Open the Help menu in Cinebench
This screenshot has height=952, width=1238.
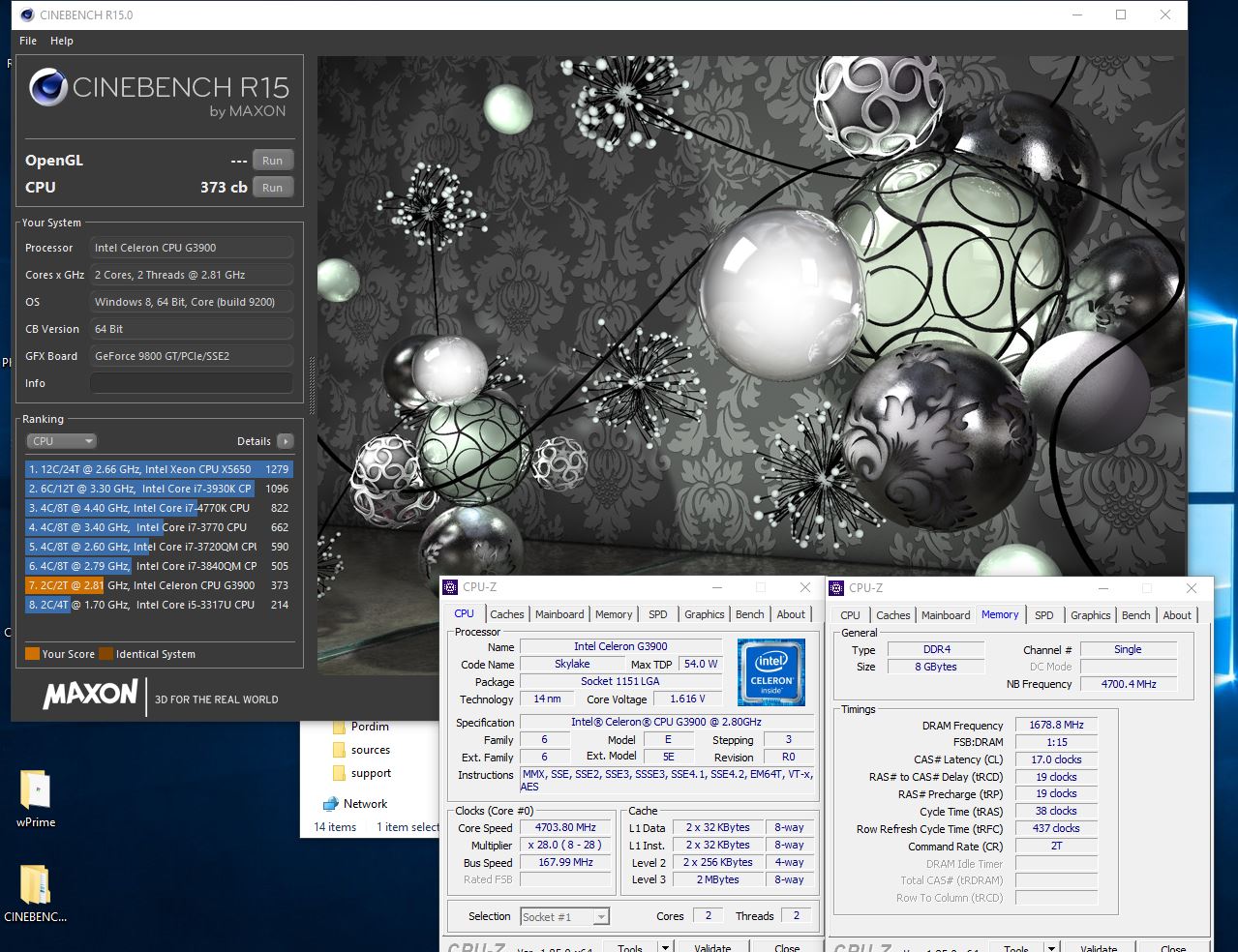click(x=62, y=41)
